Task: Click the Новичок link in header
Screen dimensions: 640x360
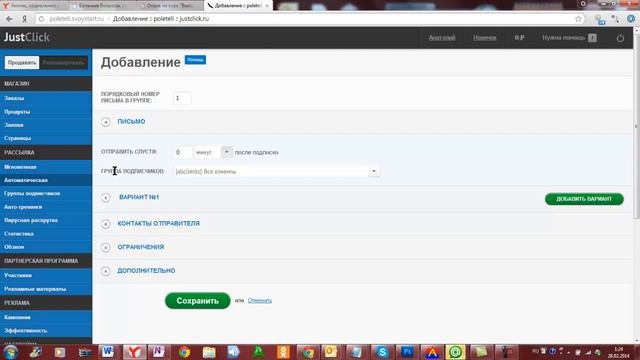Action: coord(484,38)
